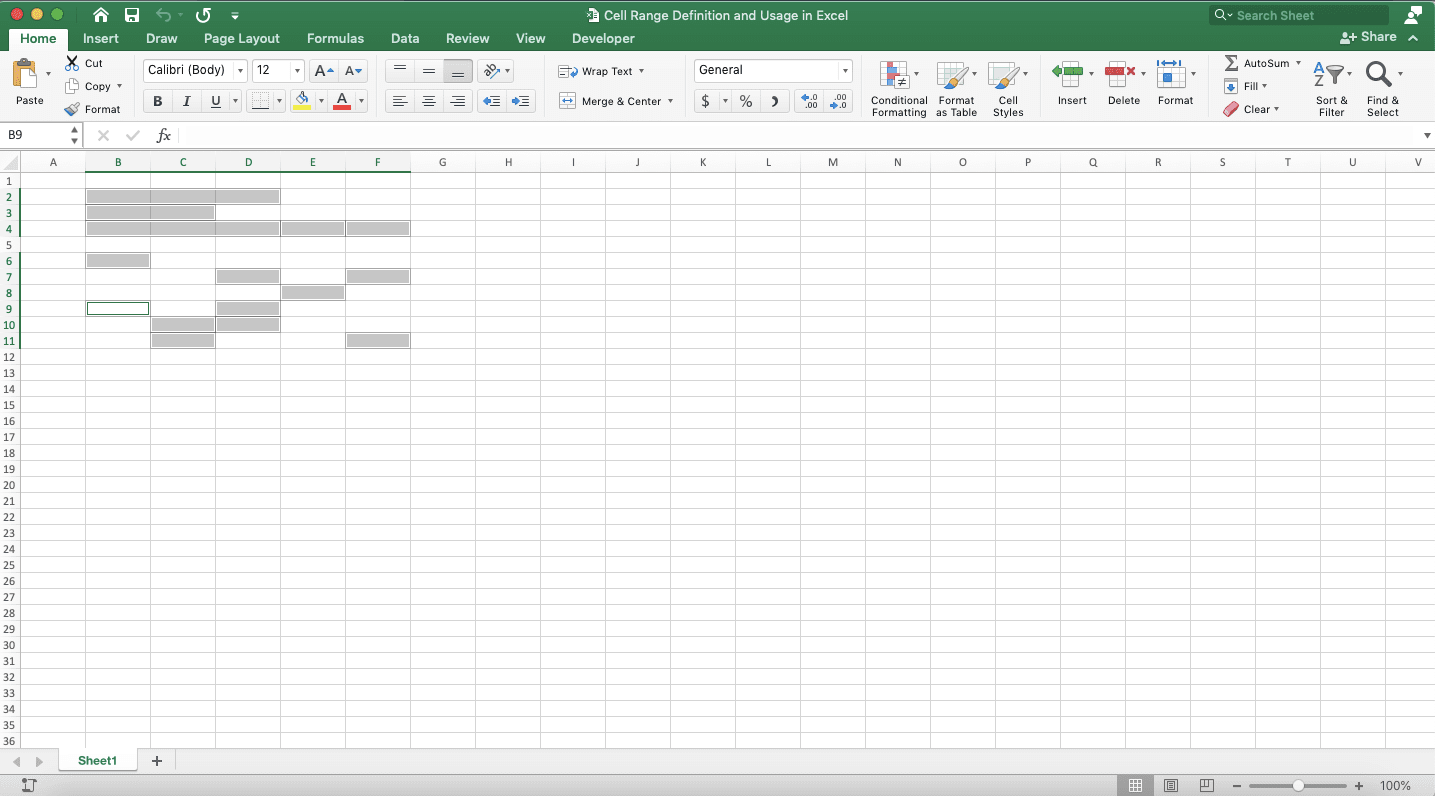
Task: Switch to Normal view in the status bar
Action: [x=1136, y=786]
